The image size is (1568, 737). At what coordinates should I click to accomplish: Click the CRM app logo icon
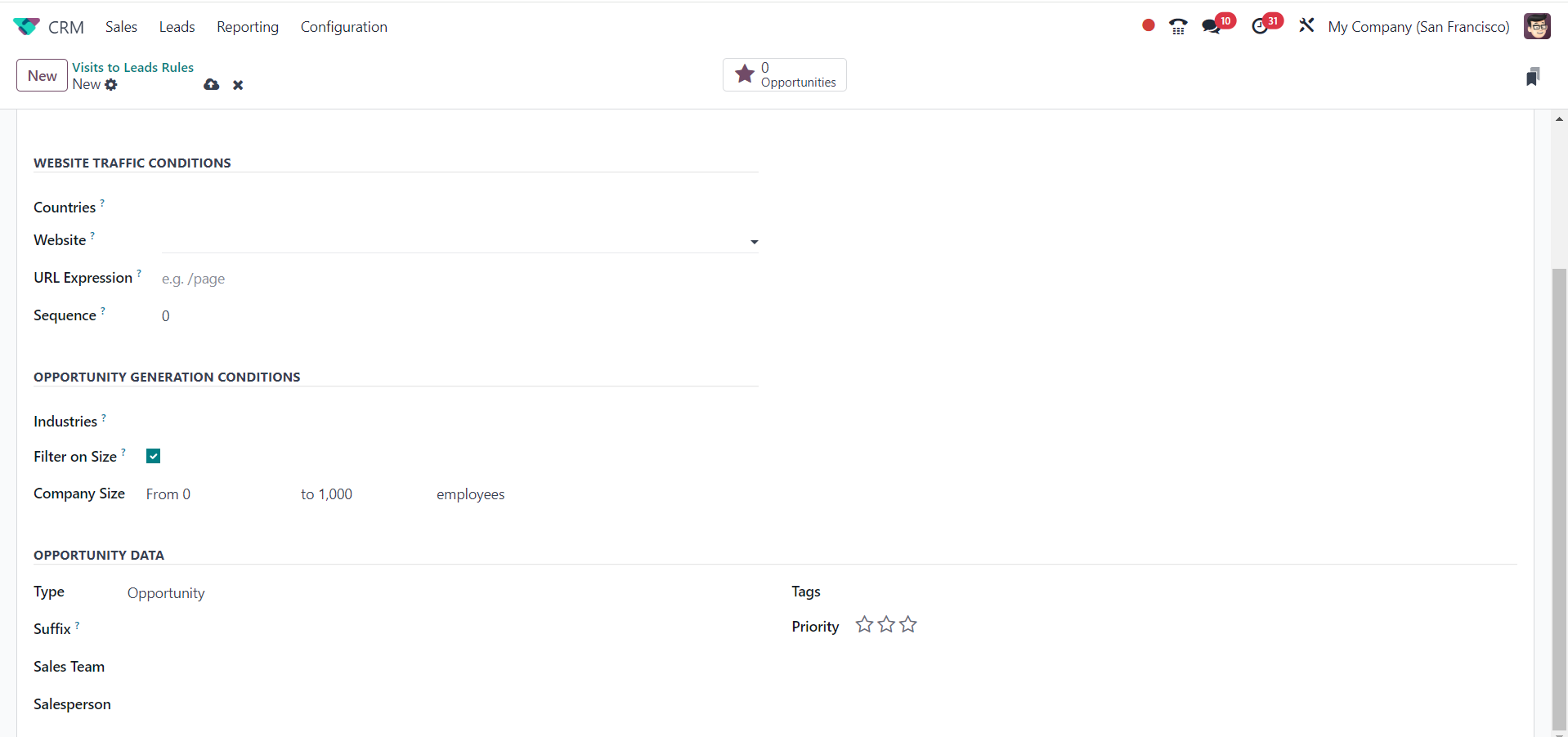pyautogui.click(x=26, y=27)
